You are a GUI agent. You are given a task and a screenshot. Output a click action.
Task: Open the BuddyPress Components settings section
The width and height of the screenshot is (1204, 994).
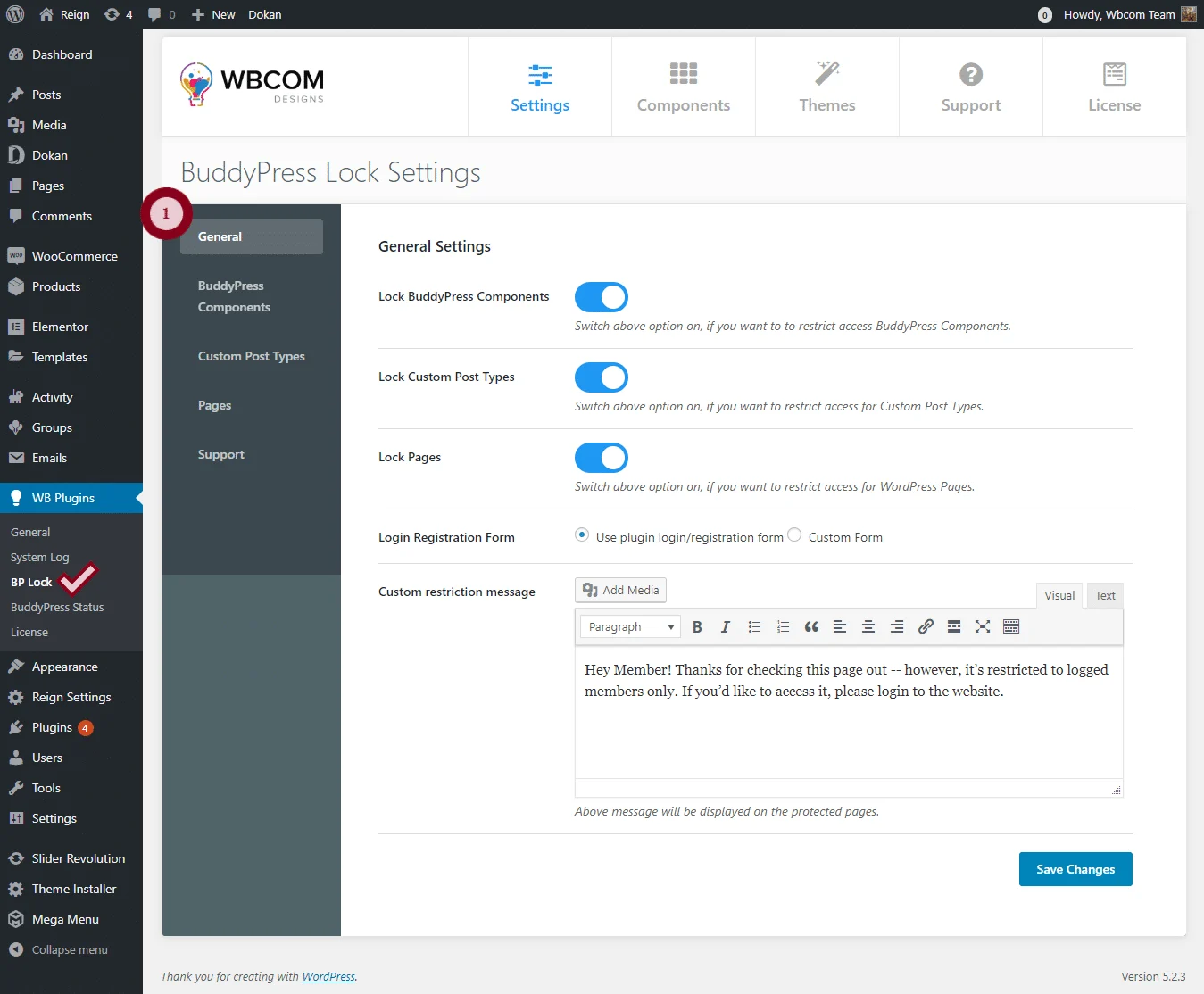[x=252, y=296]
